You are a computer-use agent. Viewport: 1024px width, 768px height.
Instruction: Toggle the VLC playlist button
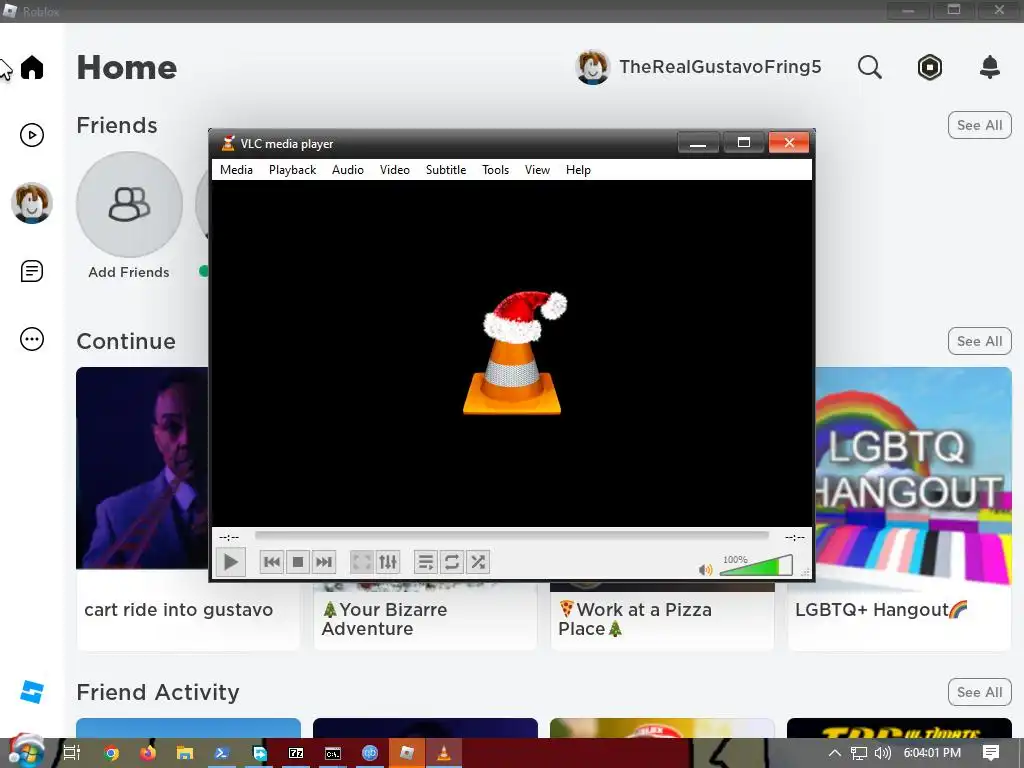coord(426,562)
